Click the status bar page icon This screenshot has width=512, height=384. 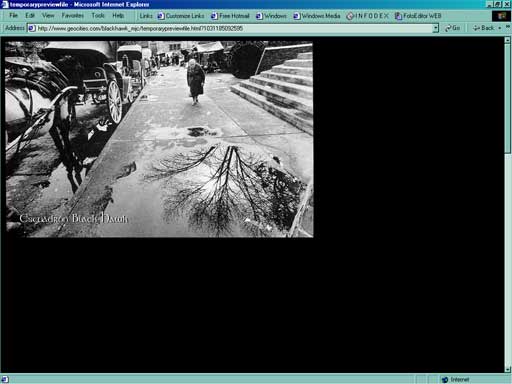click(5, 379)
